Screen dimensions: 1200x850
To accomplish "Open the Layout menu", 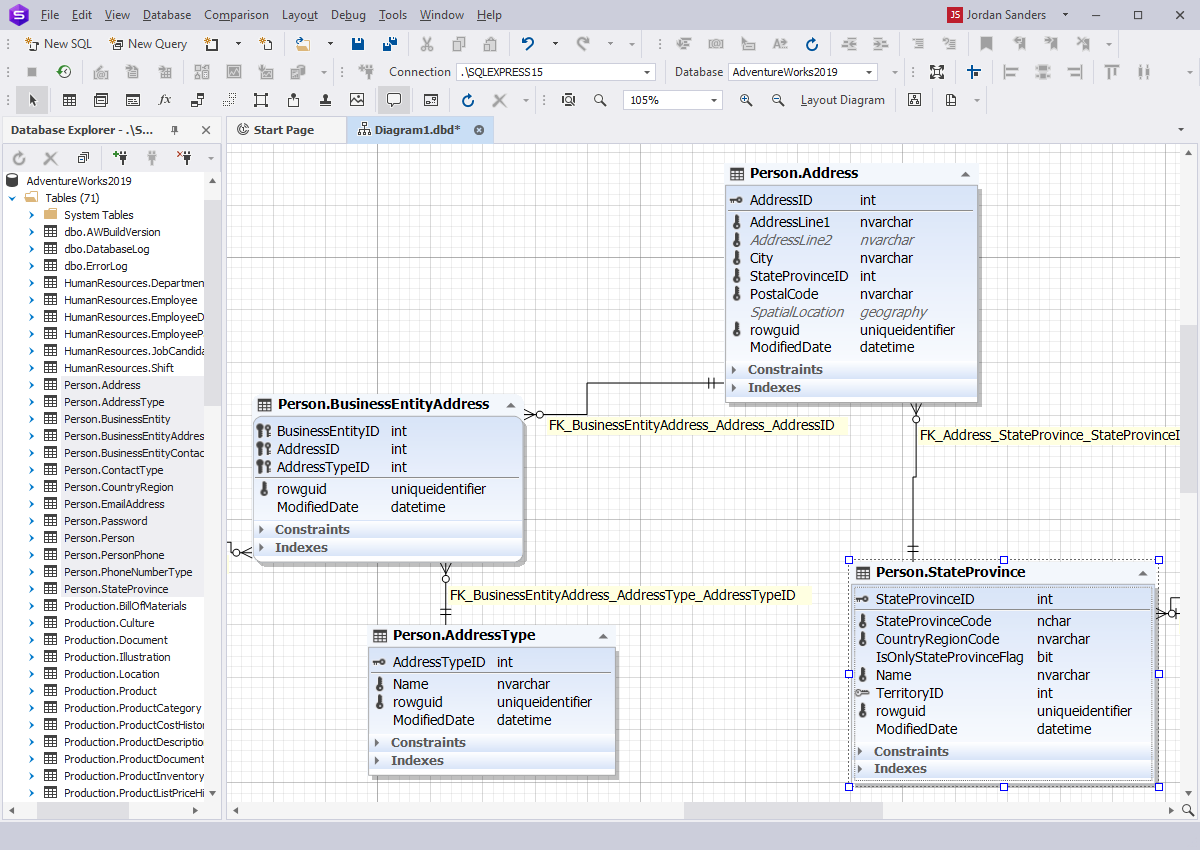I will [x=300, y=15].
